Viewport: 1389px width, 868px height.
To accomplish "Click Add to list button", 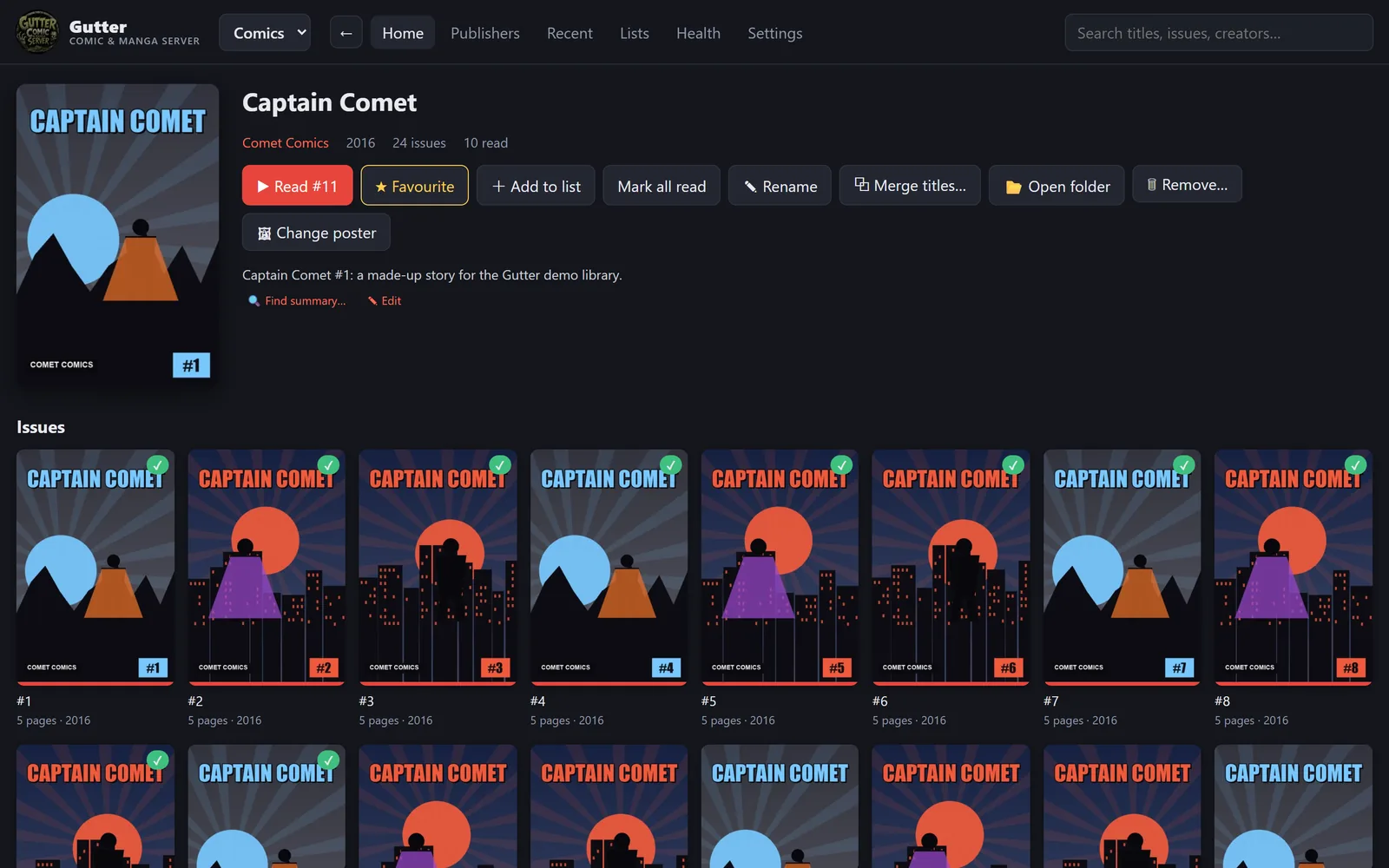I will [536, 186].
